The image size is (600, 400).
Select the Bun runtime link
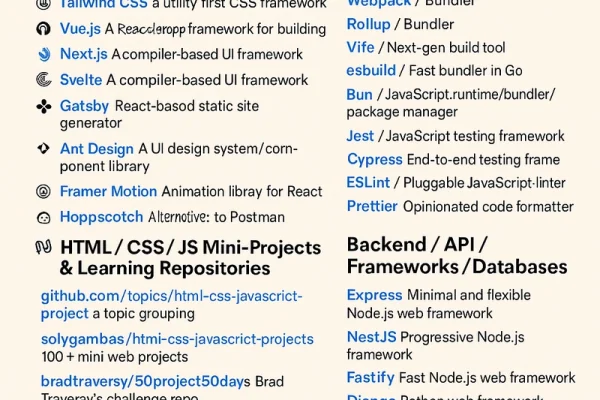(359, 93)
